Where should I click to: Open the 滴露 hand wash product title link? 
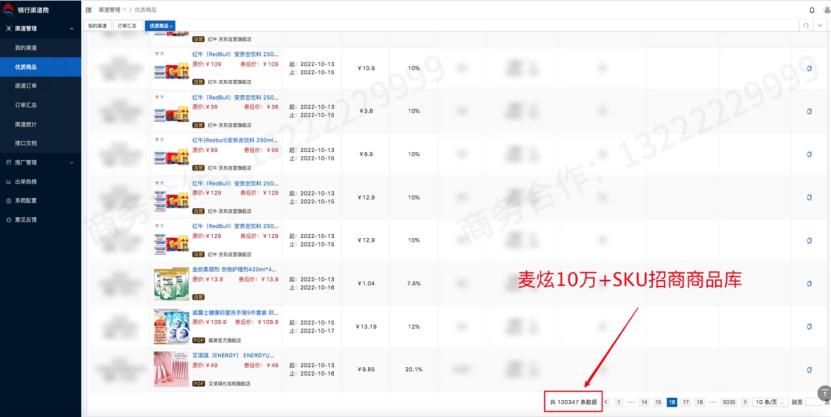pos(235,313)
